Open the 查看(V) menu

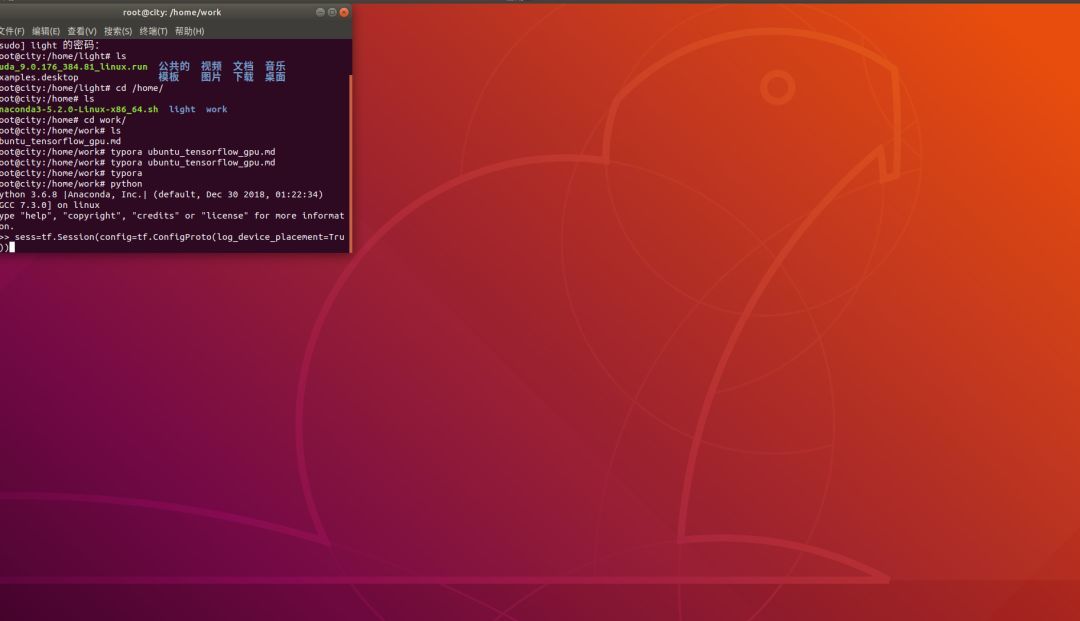[82, 31]
